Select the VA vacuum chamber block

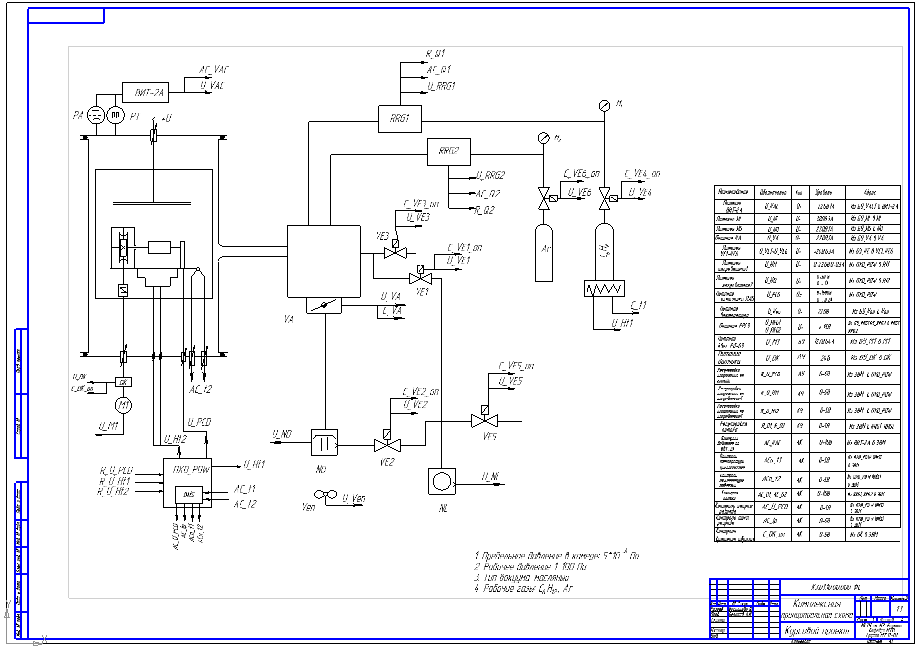[x=323, y=261]
